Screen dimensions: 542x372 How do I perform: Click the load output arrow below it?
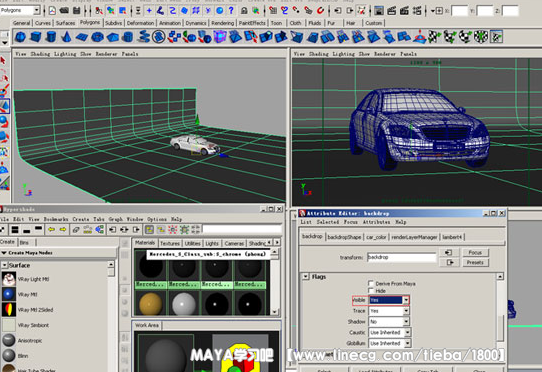tap(449, 262)
